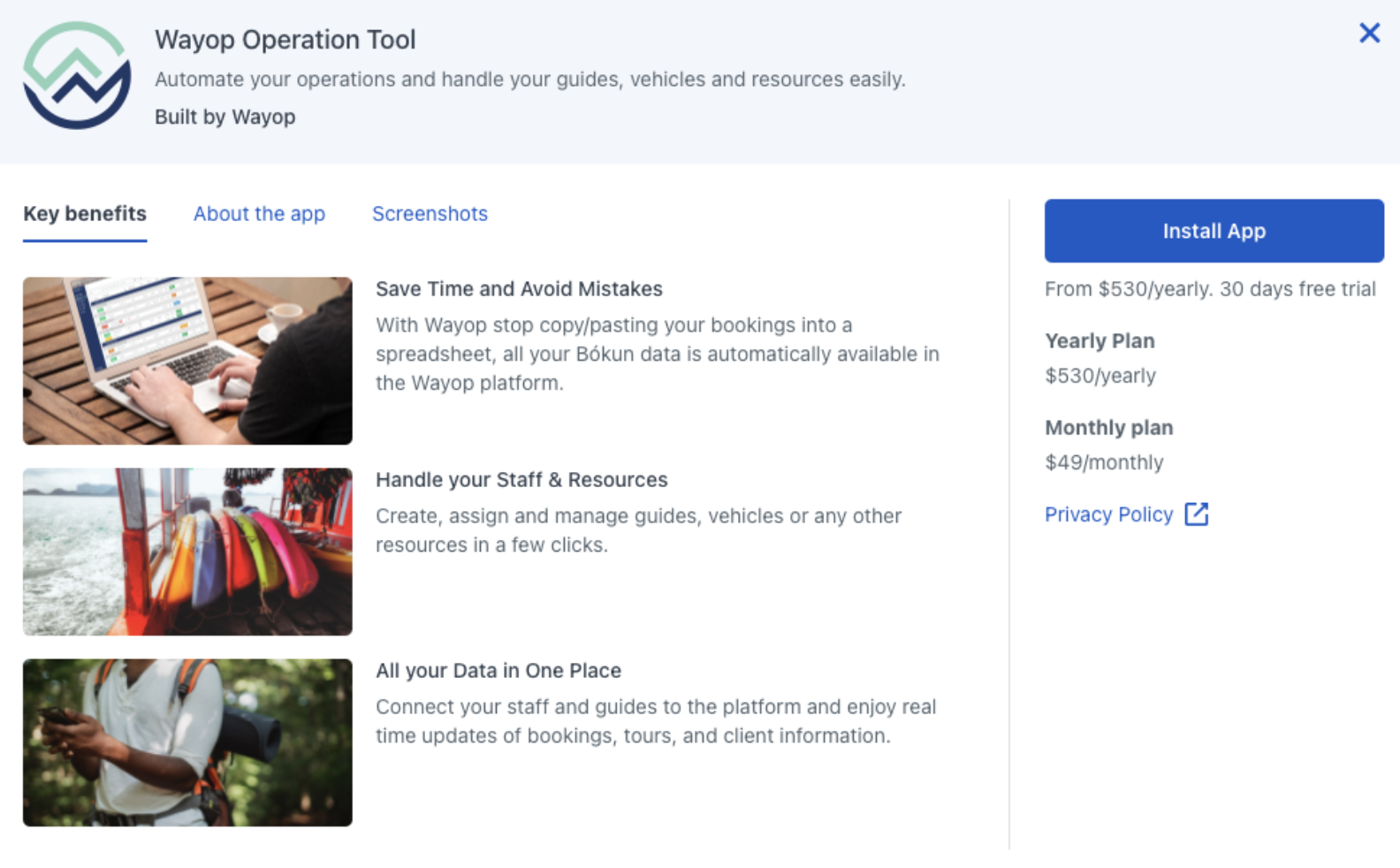Click the $530/yearly price text
This screenshot has height=868, width=1400.
point(1100,376)
